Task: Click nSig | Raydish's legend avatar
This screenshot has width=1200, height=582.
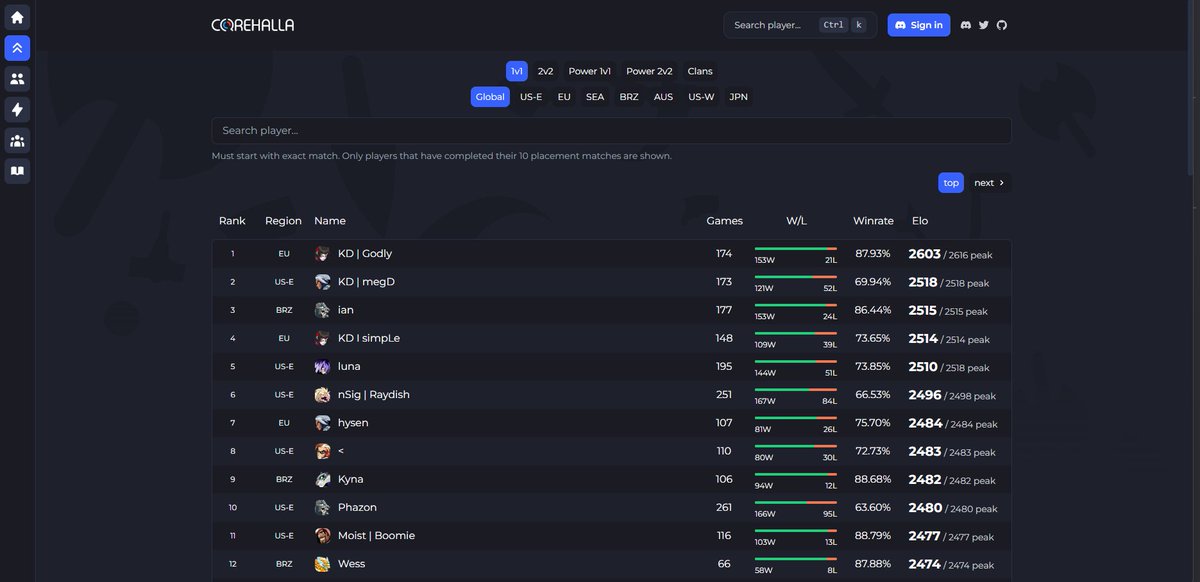Action: pyautogui.click(x=322, y=395)
